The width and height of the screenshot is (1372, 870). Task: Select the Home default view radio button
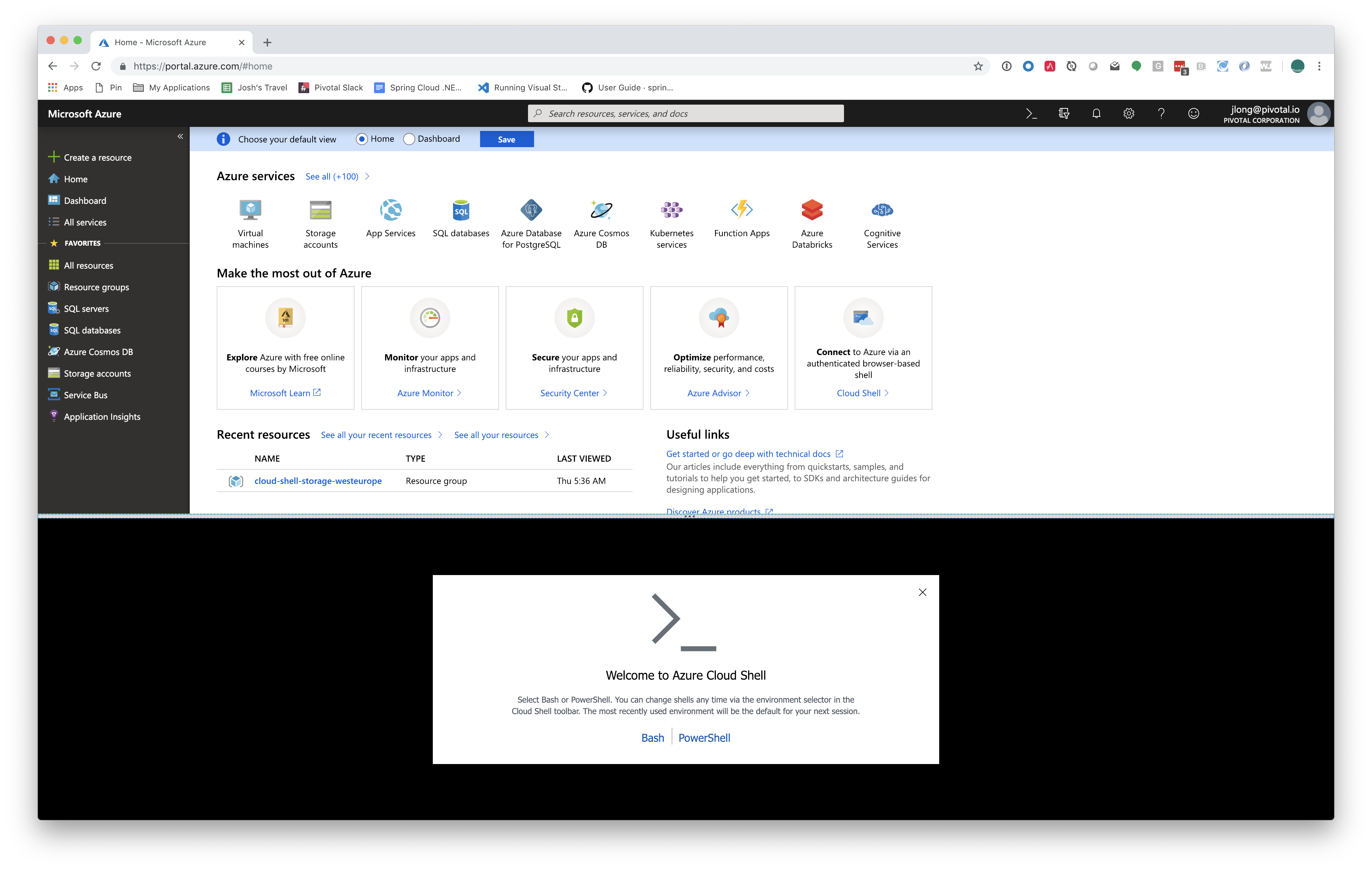pyautogui.click(x=362, y=139)
